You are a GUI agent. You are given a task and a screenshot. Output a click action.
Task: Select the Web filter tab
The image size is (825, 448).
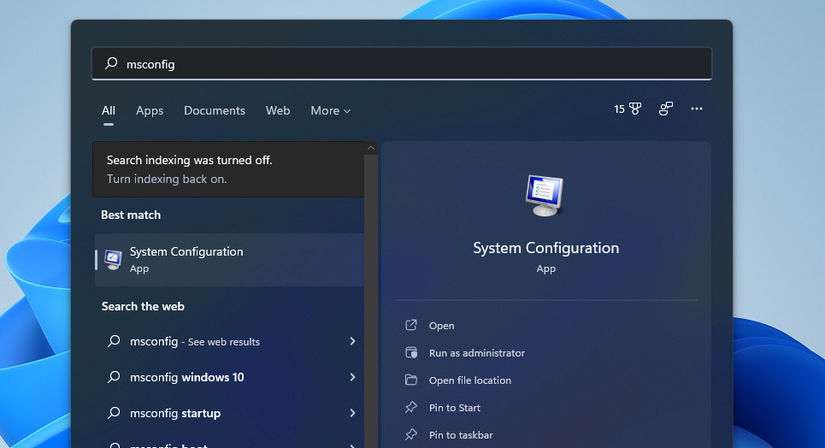click(x=278, y=111)
